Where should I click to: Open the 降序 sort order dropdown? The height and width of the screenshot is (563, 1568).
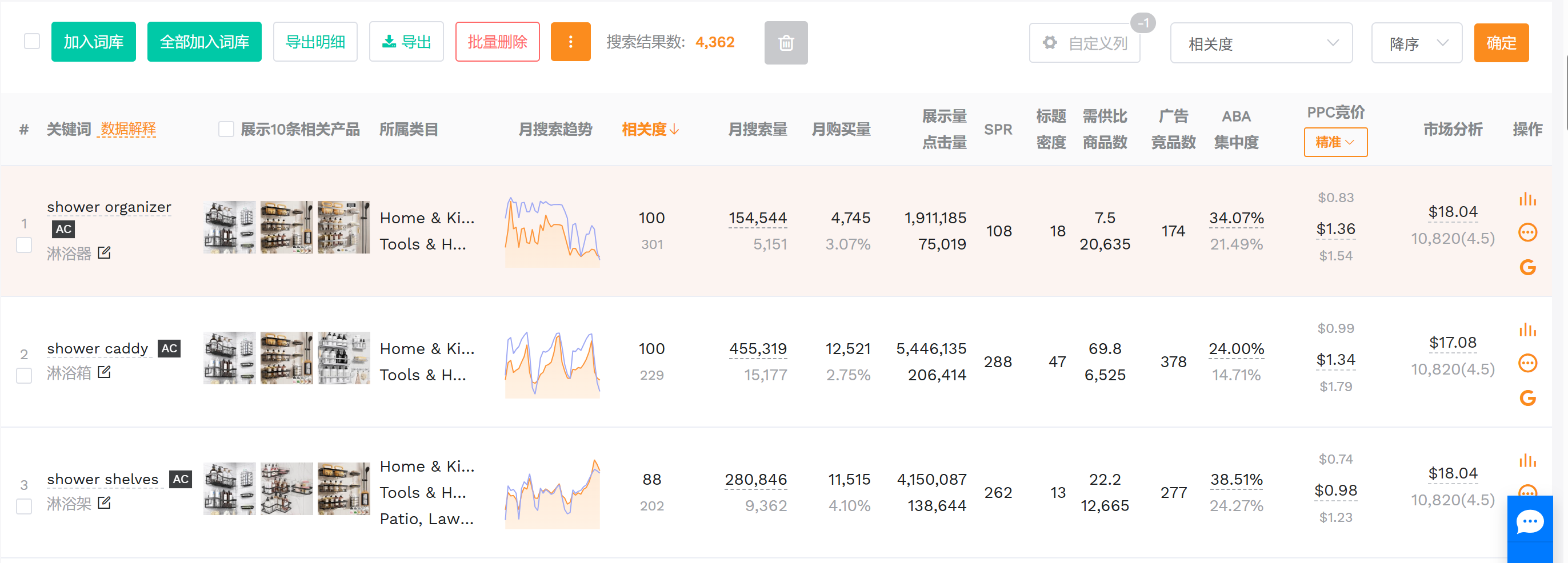(x=1416, y=43)
